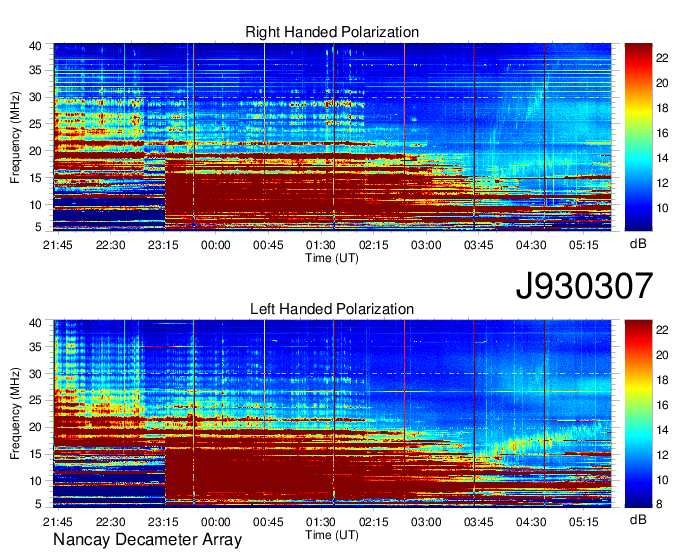The width and height of the screenshot is (680, 552).
Task: Click the top colorbar gradient
Action: (x=638, y=137)
